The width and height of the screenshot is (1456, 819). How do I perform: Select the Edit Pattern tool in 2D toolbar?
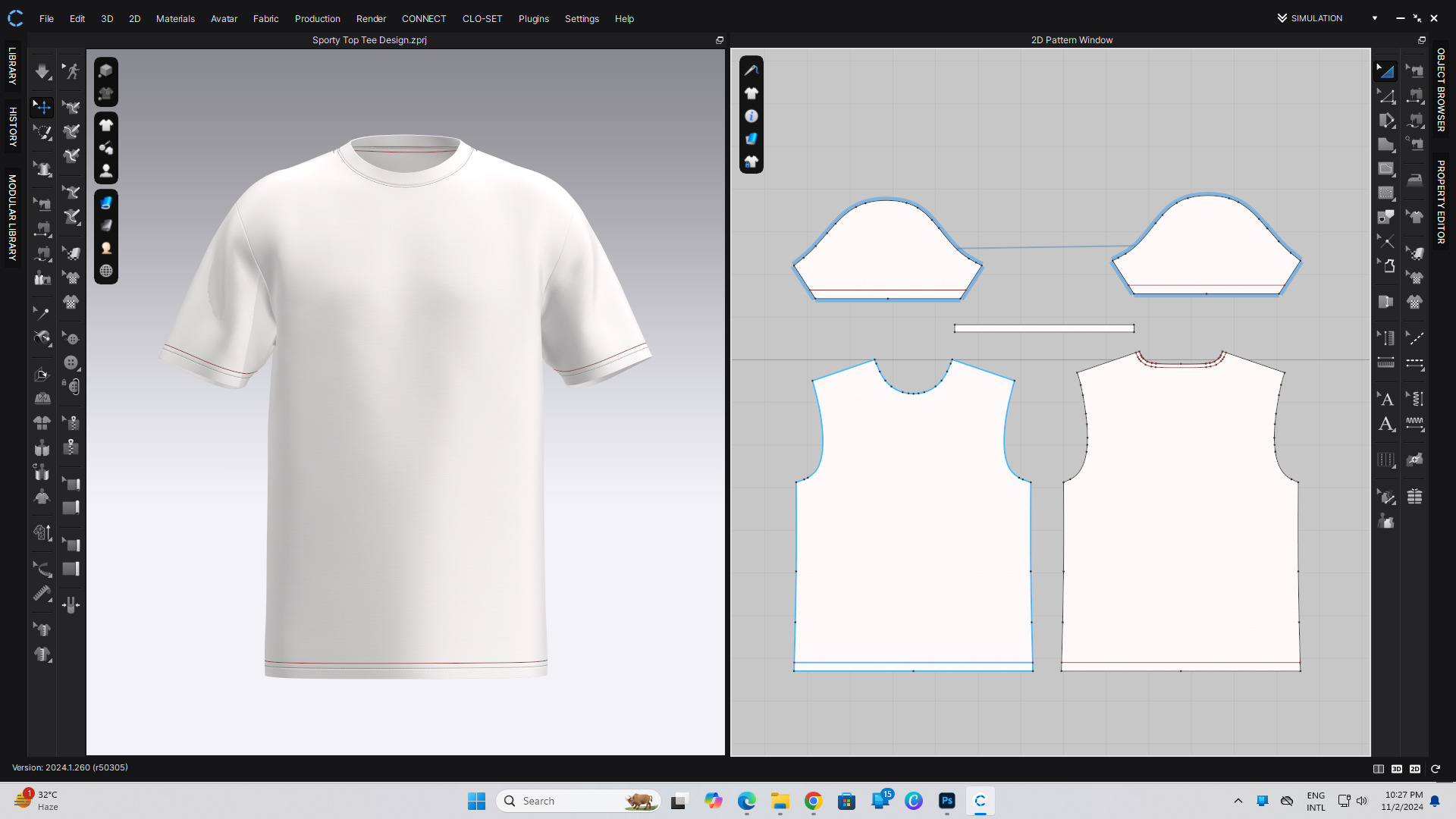(x=1386, y=96)
